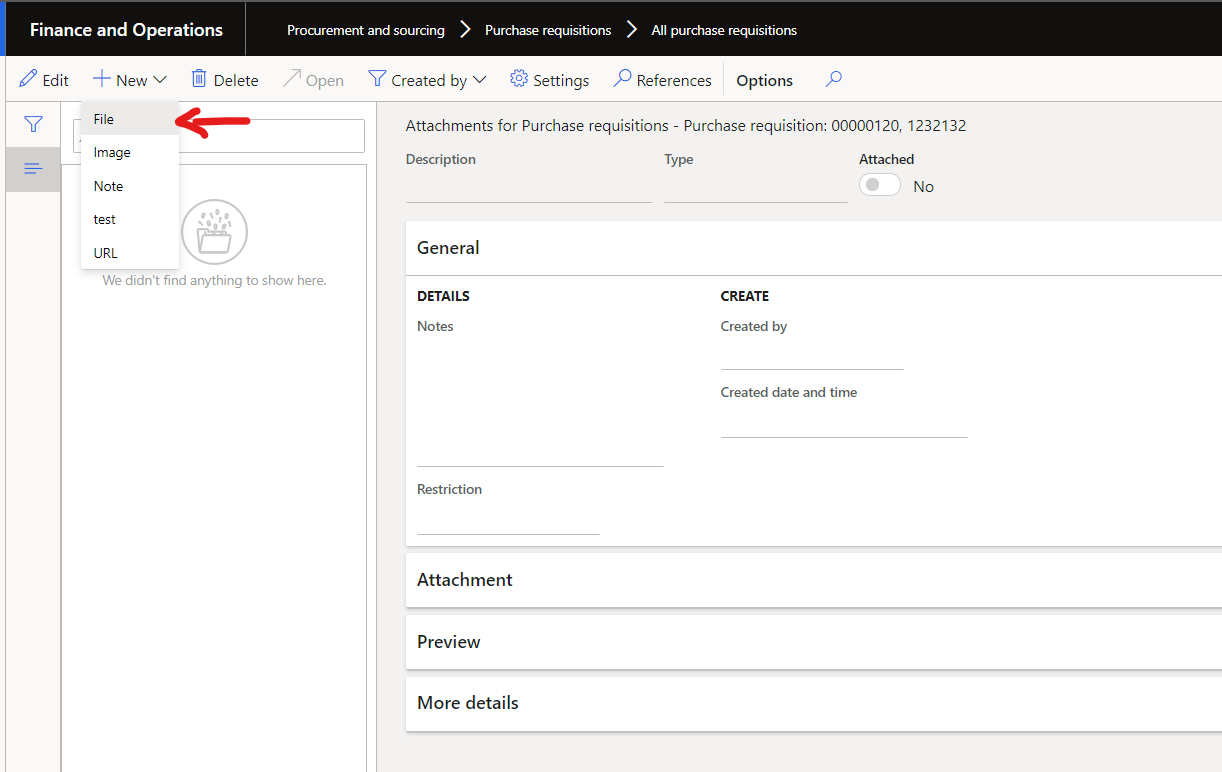Show the filter pane funnel icon

tap(33, 124)
